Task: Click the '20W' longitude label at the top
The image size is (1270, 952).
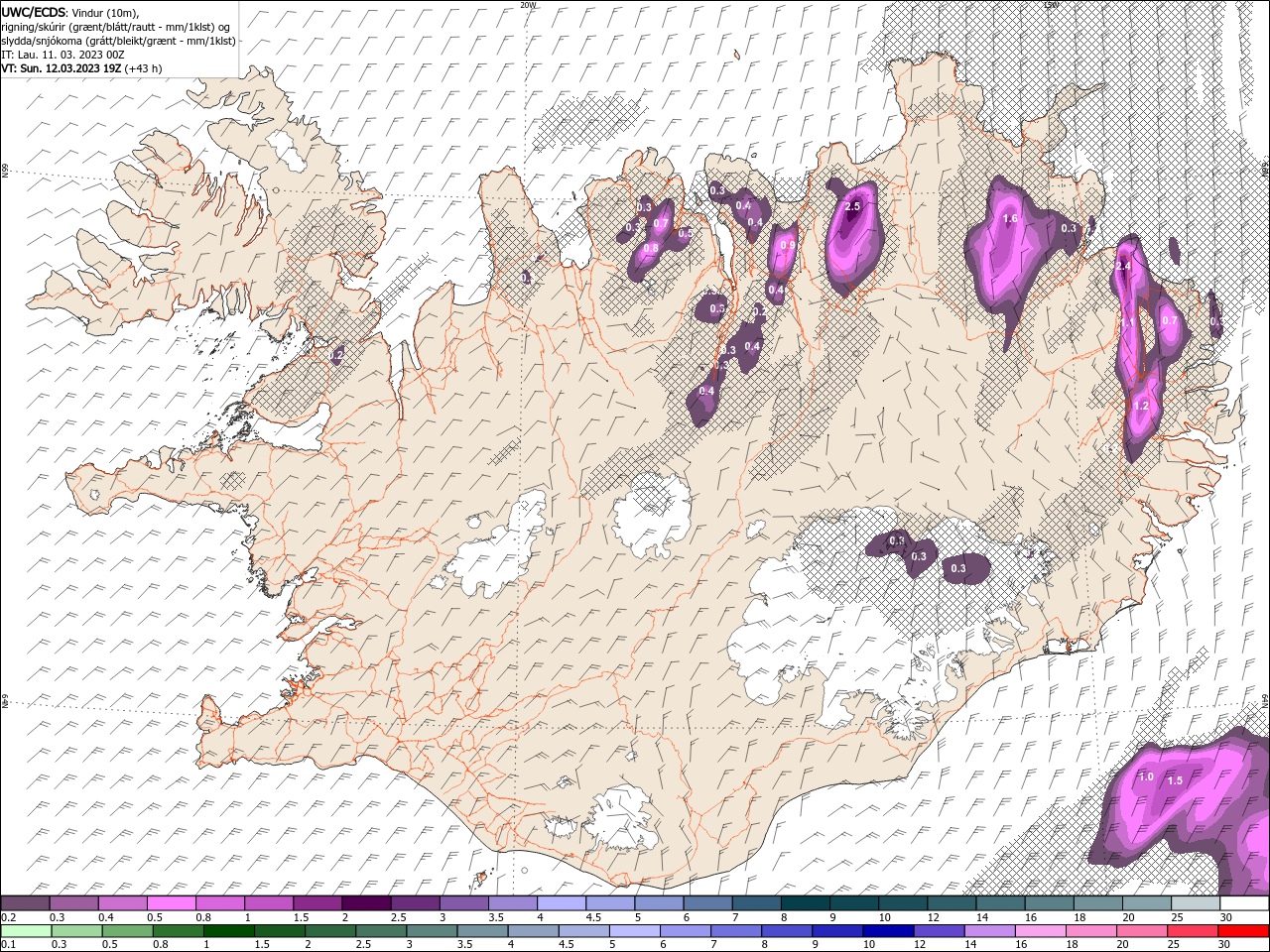Action: (529, 5)
